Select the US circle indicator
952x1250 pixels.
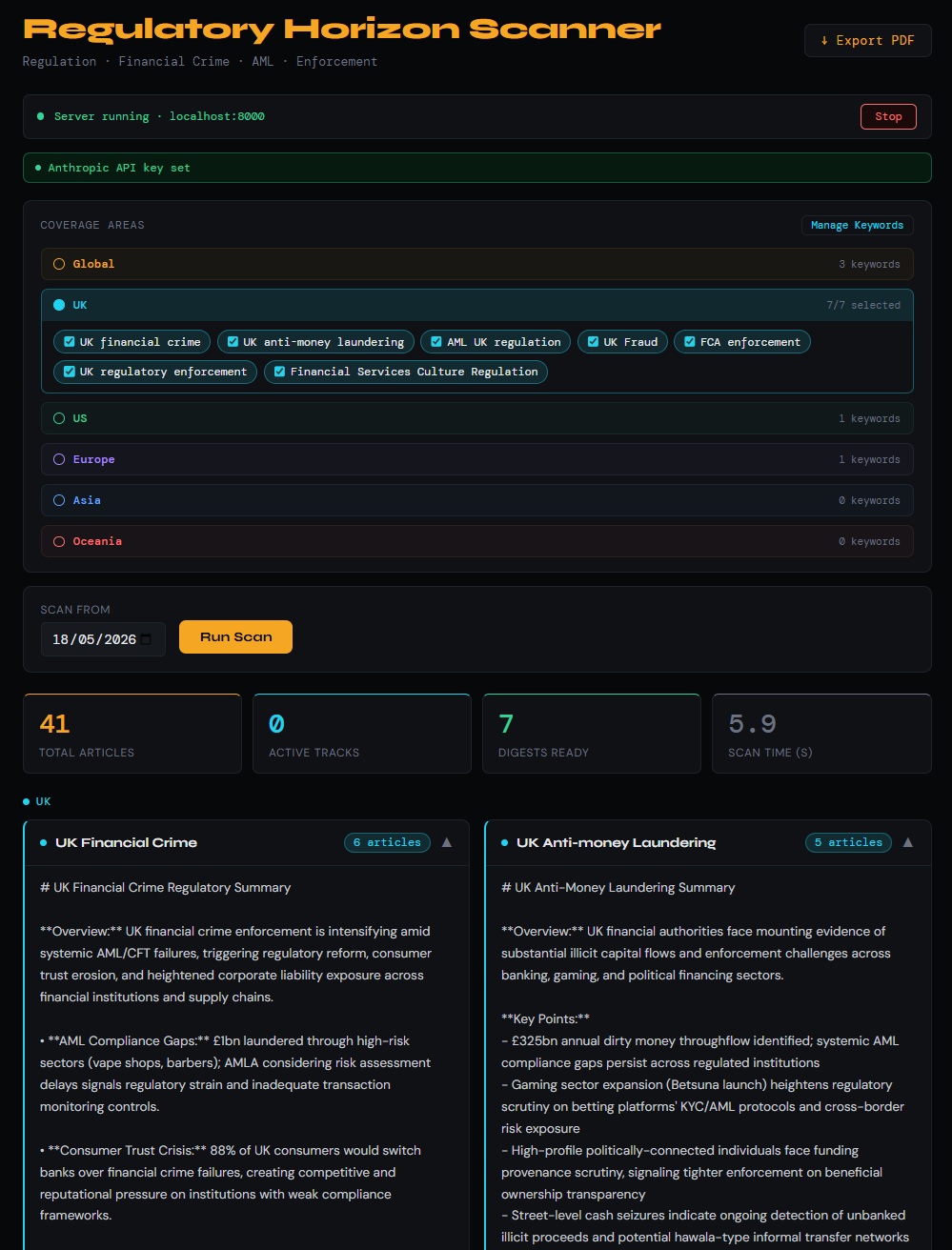click(59, 418)
